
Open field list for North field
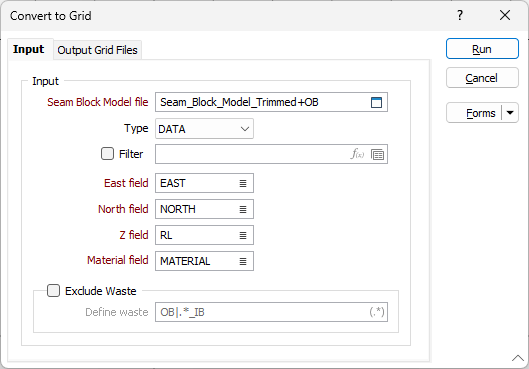(243, 209)
